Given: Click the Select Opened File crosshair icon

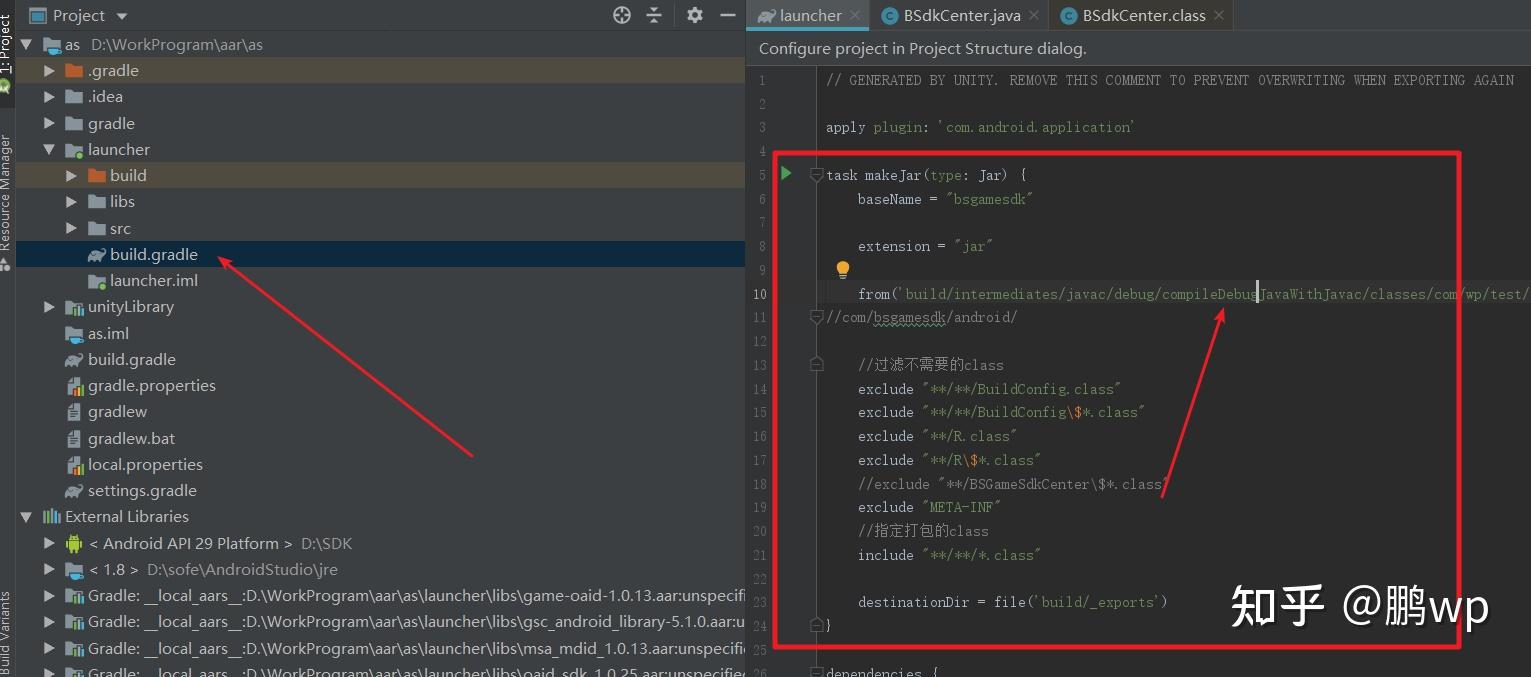Looking at the screenshot, I should coord(621,15).
